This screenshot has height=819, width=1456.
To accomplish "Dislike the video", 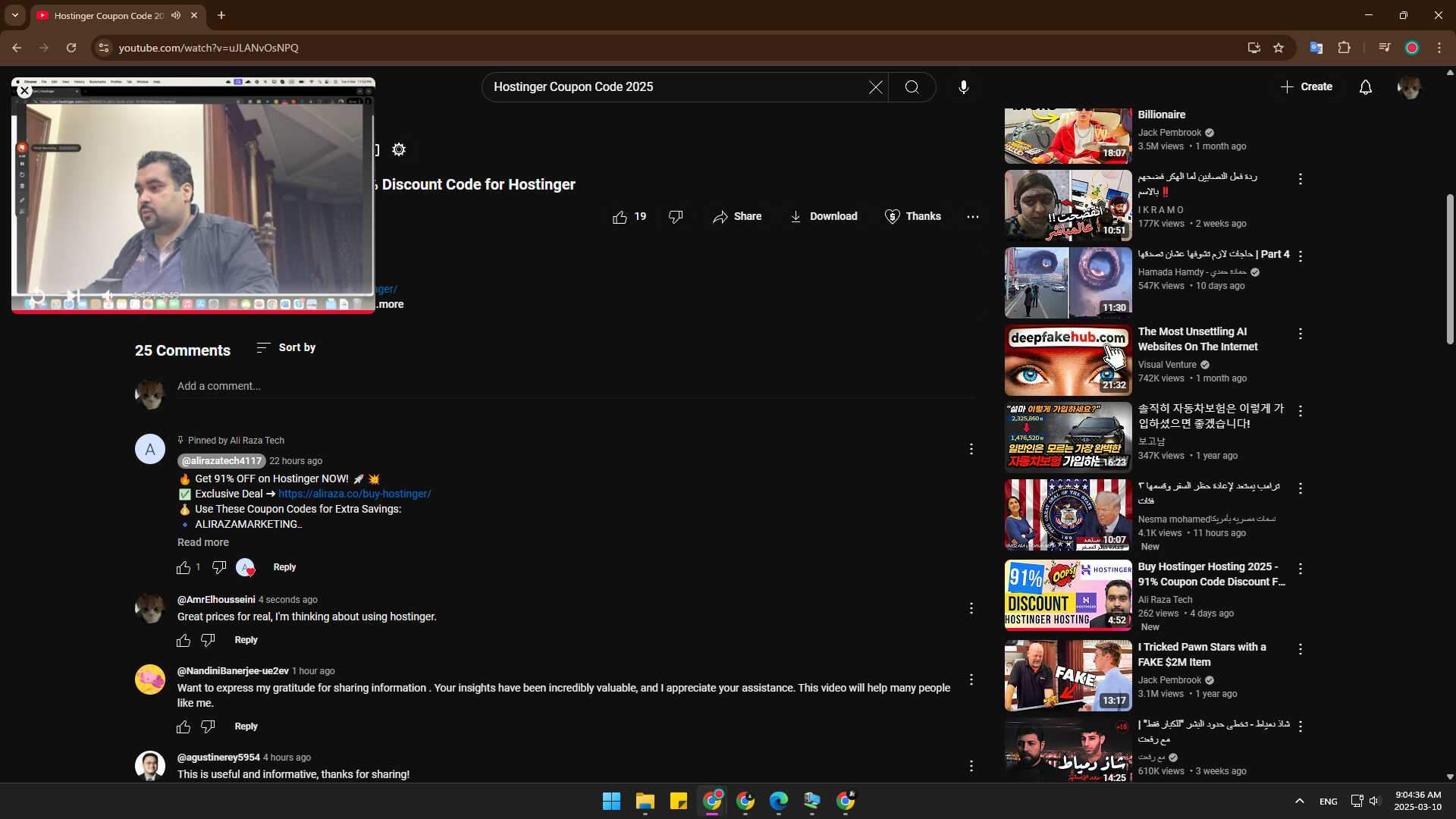I will click(x=676, y=217).
